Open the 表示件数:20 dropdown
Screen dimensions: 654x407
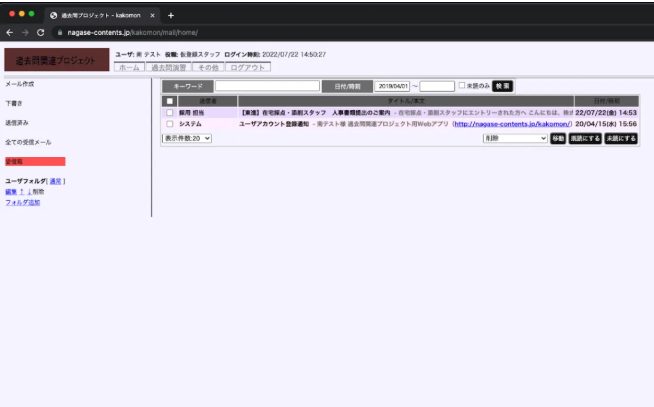click(x=187, y=138)
